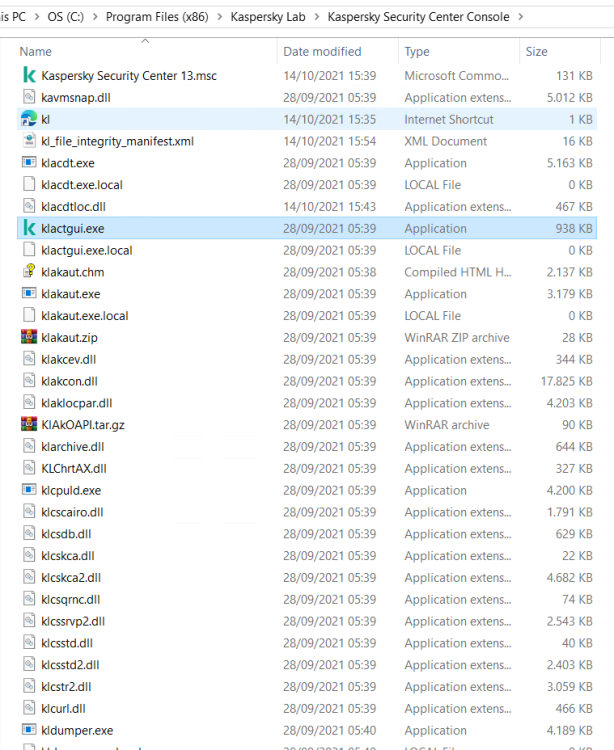Screen dimensions: 614x750
Task: Click the klacdt.exe.local blank file icon
Action: [x=29, y=185]
